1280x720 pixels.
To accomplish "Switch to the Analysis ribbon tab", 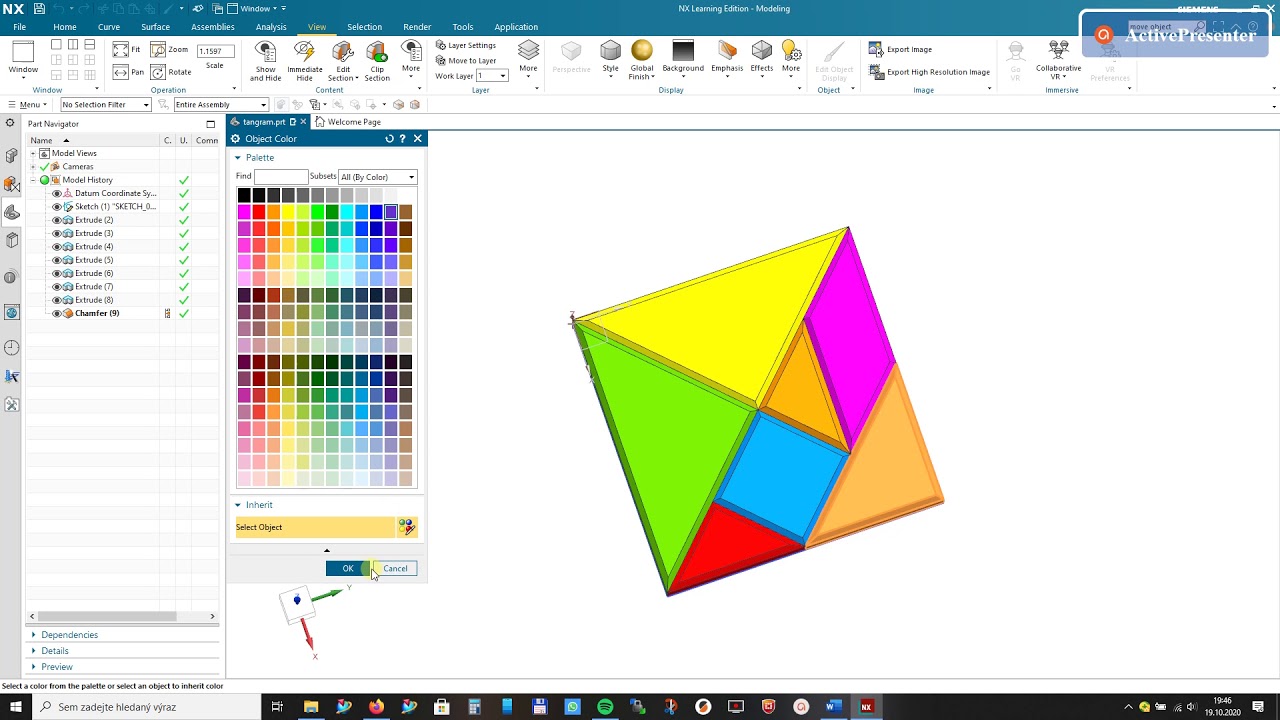I will point(271,27).
